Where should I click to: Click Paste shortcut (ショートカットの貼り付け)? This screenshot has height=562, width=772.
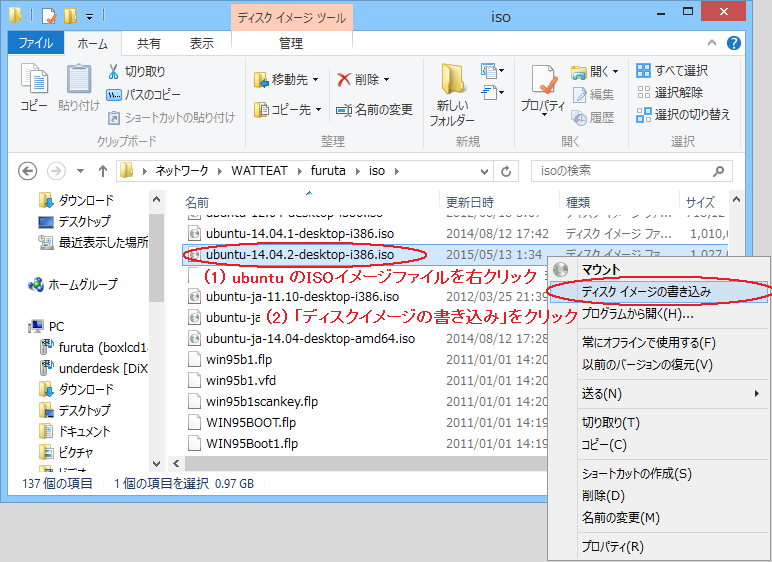(x=171, y=118)
